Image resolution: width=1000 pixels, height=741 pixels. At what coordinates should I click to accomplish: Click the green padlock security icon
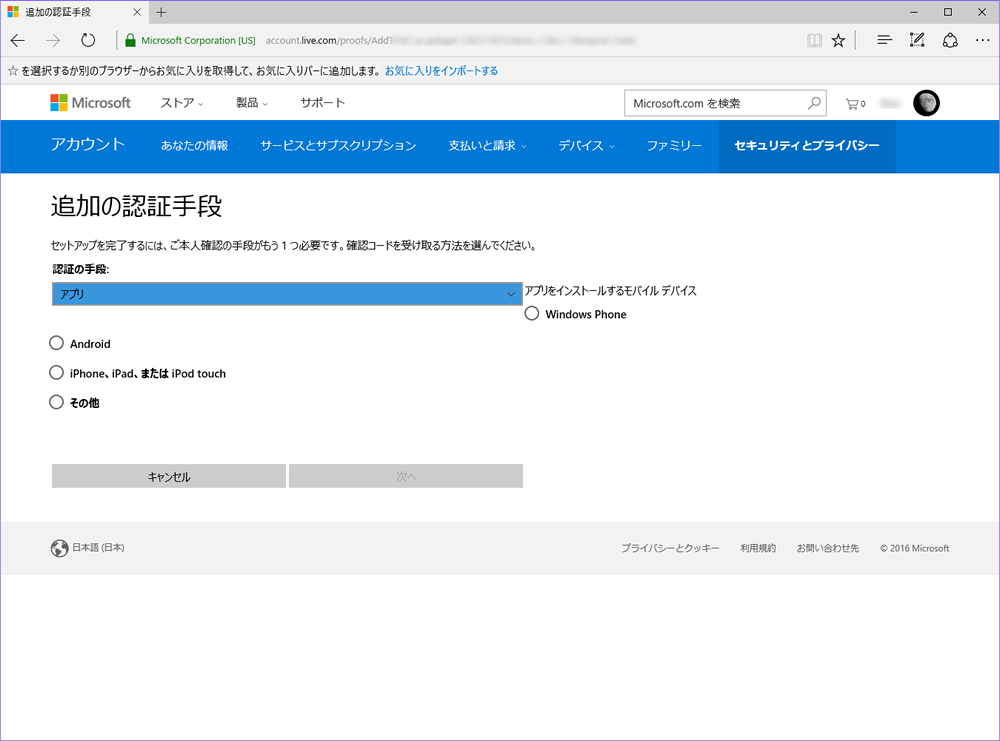point(130,40)
